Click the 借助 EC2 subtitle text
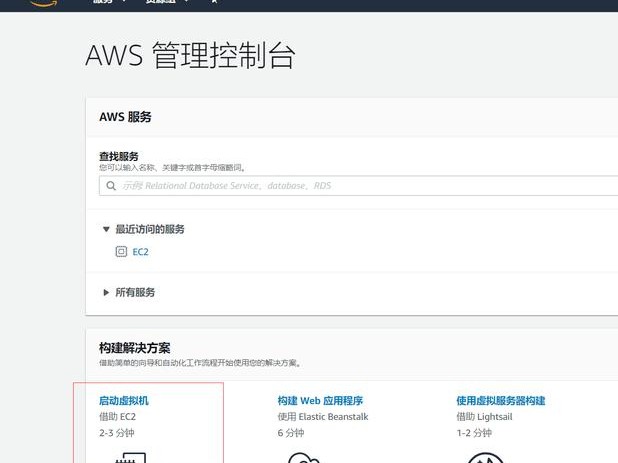This screenshot has height=463, width=618. pyautogui.click(x=117, y=417)
